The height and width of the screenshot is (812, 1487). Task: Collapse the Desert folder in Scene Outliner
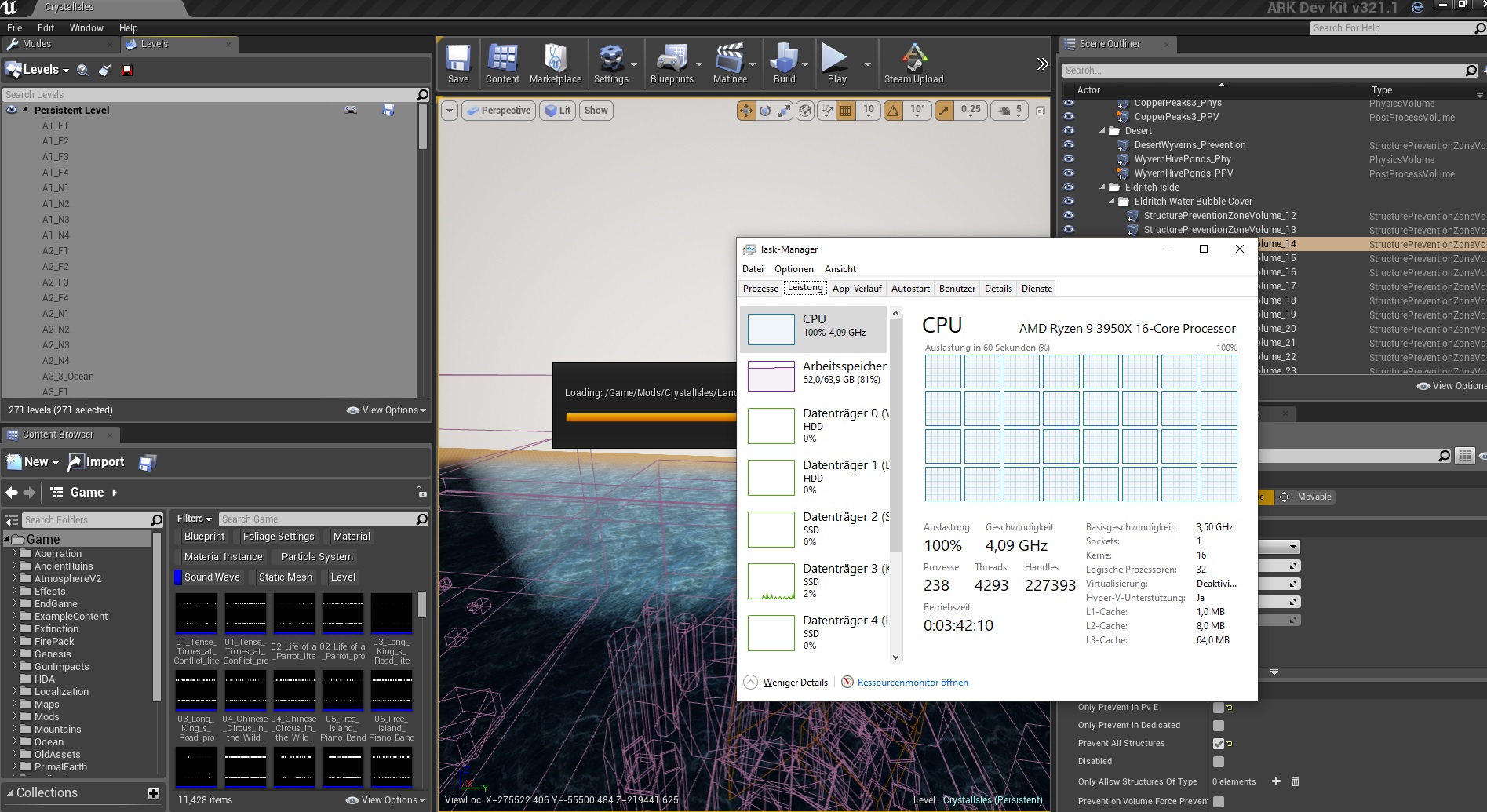pyautogui.click(x=1102, y=131)
